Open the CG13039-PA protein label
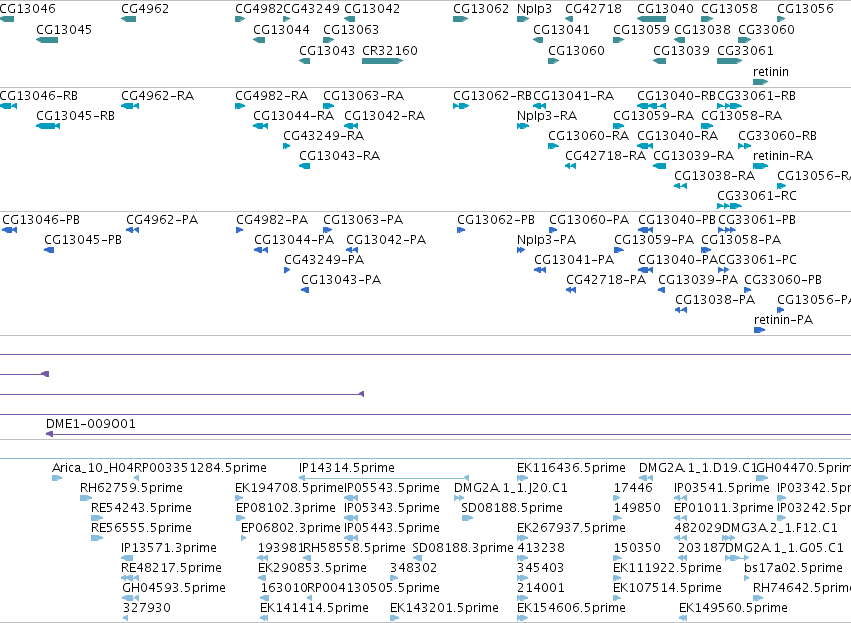Viewport: 851px width, 623px height. coord(698,280)
